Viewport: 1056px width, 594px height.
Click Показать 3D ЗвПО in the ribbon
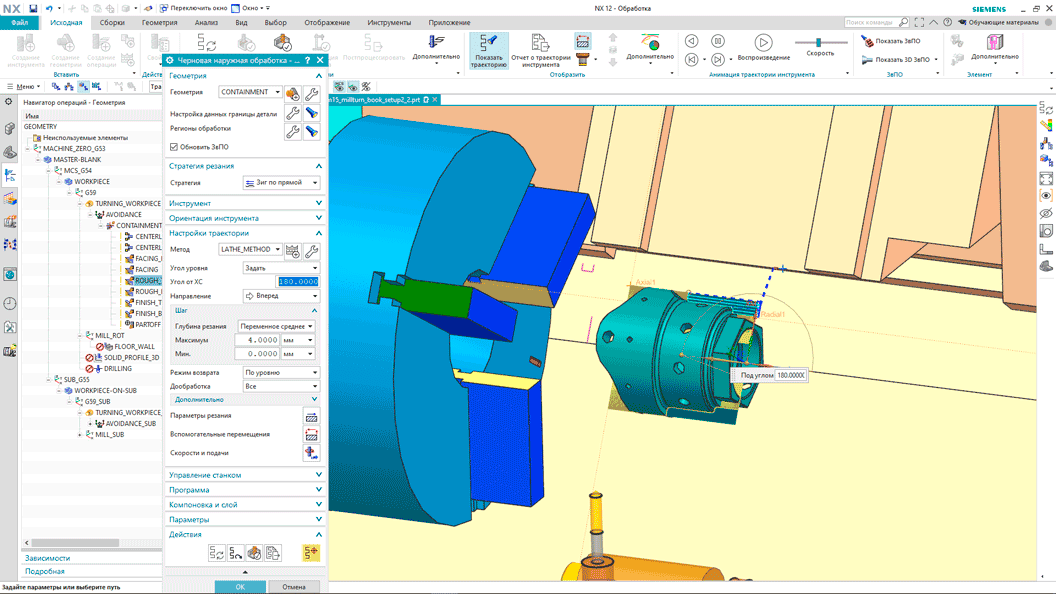pyautogui.click(x=896, y=59)
